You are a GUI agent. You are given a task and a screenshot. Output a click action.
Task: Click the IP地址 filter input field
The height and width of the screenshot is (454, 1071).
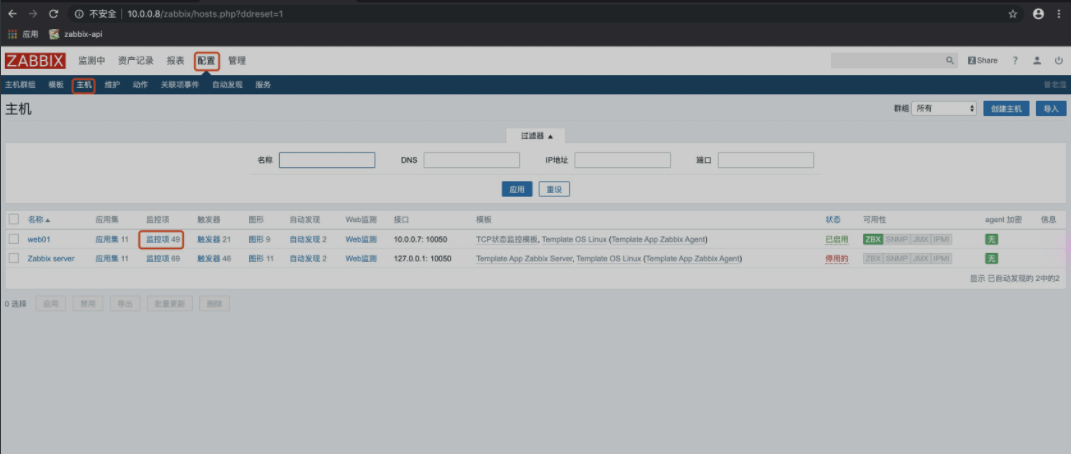tap(622, 160)
